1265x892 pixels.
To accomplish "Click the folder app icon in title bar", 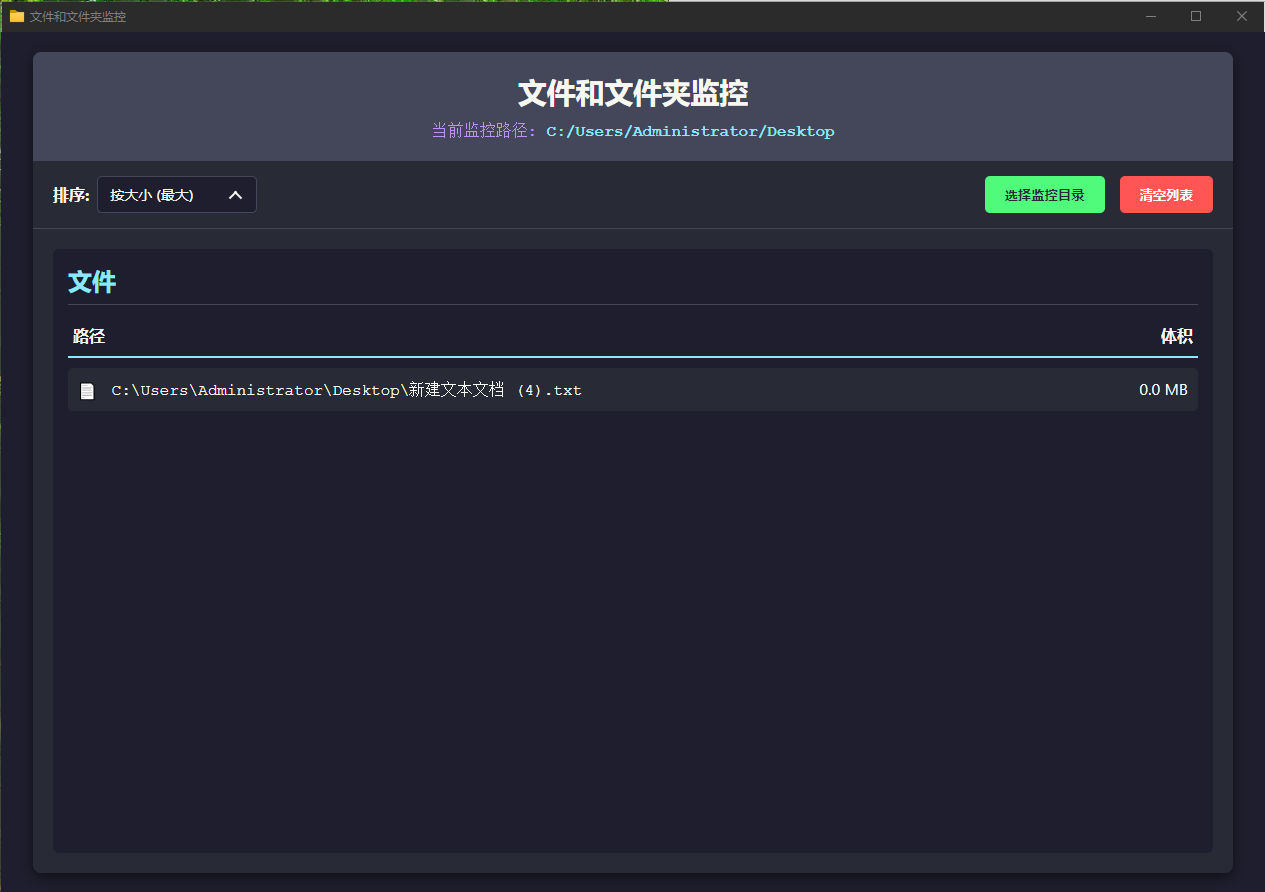I will [x=16, y=16].
